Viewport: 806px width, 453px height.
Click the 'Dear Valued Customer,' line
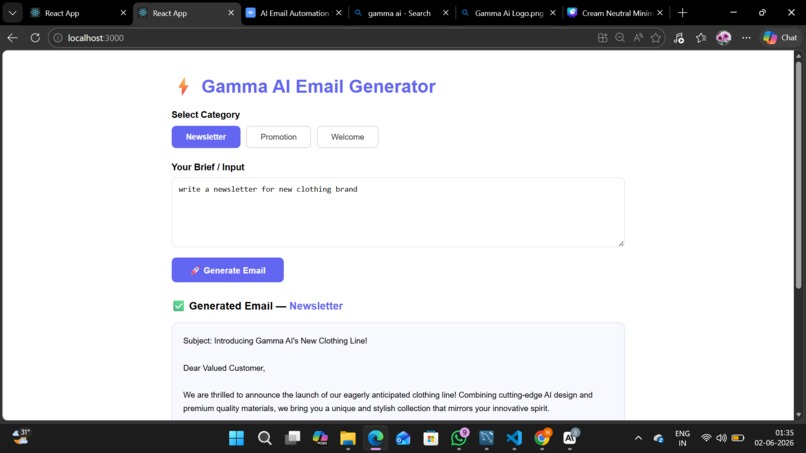click(224, 368)
